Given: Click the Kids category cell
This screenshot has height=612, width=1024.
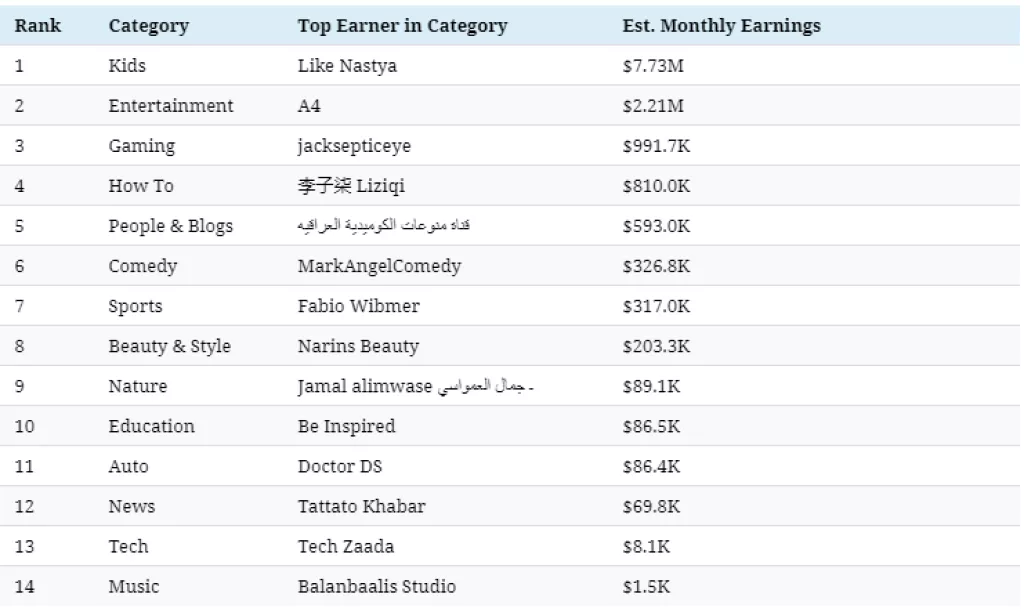Looking at the screenshot, I should tap(127, 66).
